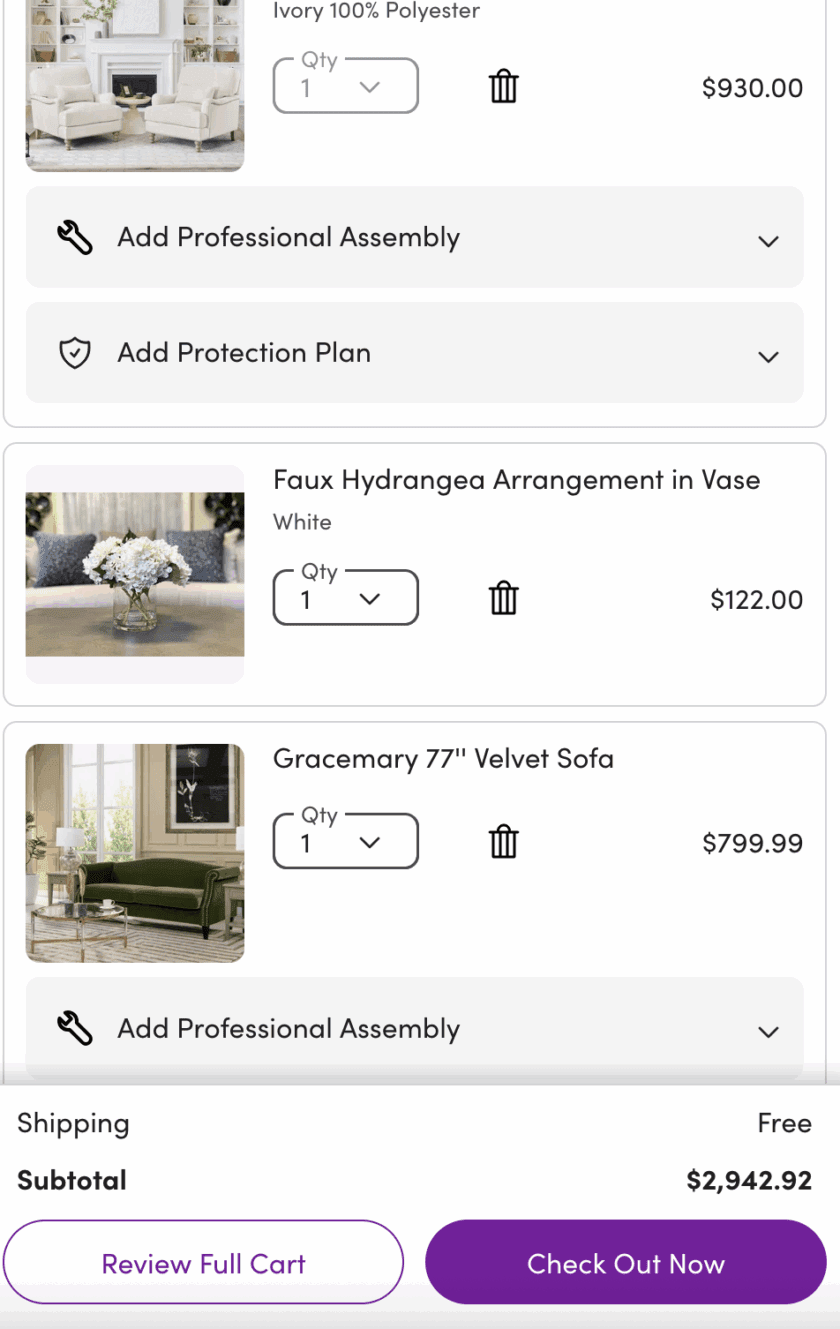Open quantity dropdown for Gracemary Velvet Sofa

pyautogui.click(x=345, y=843)
